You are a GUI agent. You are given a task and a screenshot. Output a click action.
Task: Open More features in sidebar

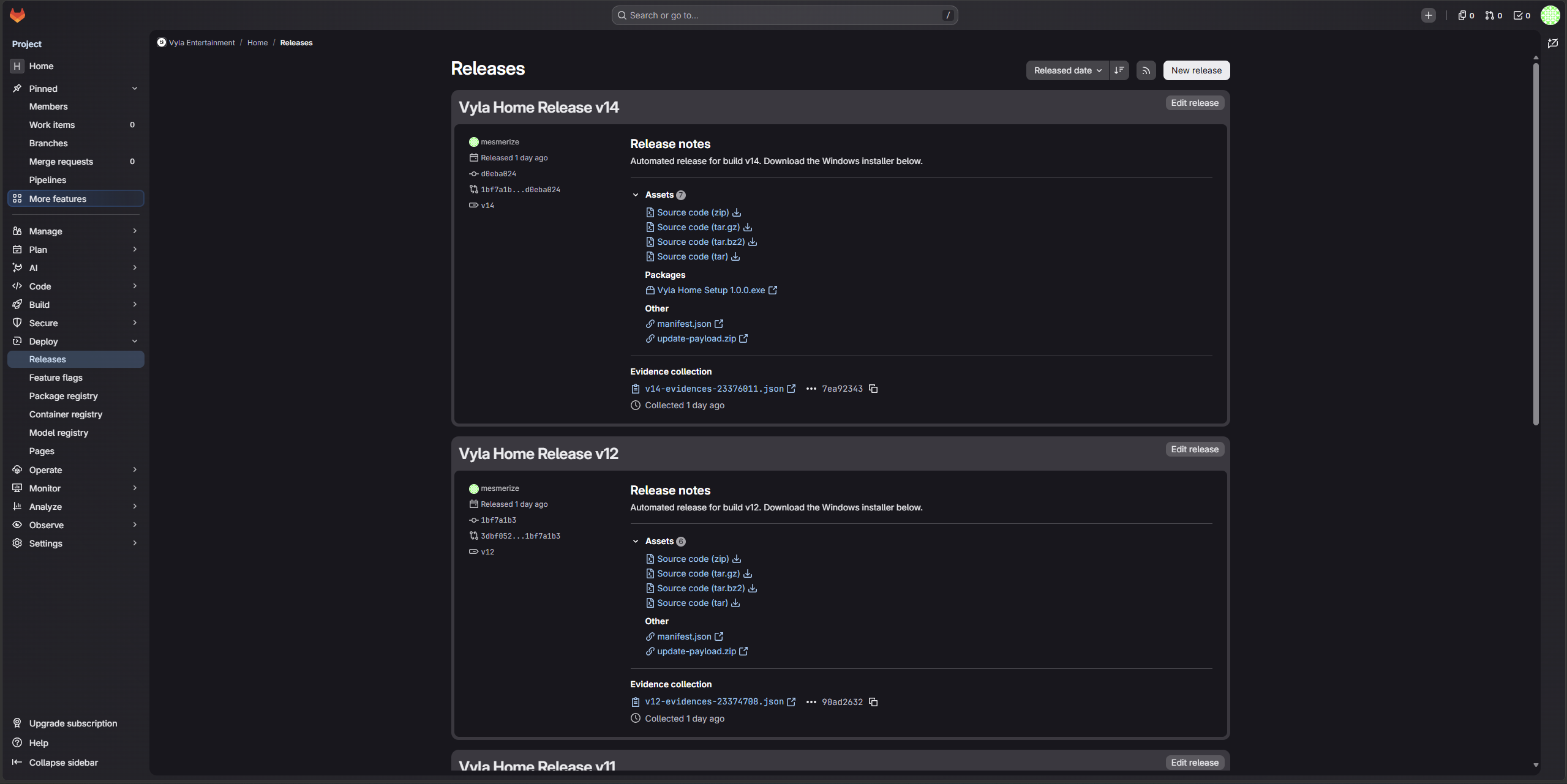coord(76,199)
